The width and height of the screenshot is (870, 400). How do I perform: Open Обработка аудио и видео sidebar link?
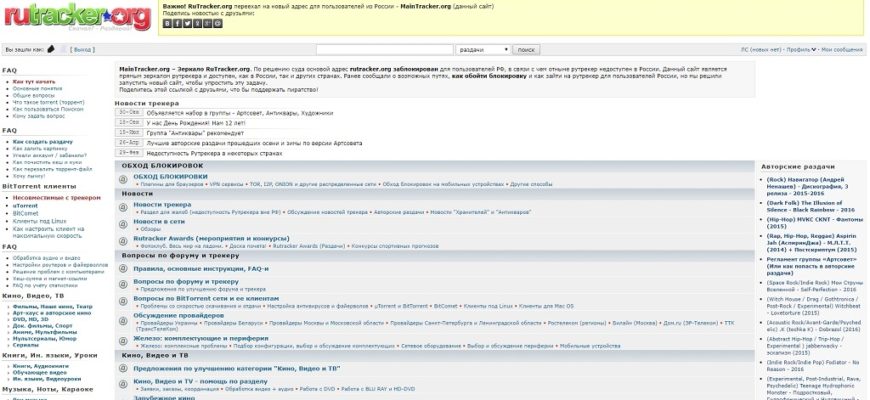[47, 258]
